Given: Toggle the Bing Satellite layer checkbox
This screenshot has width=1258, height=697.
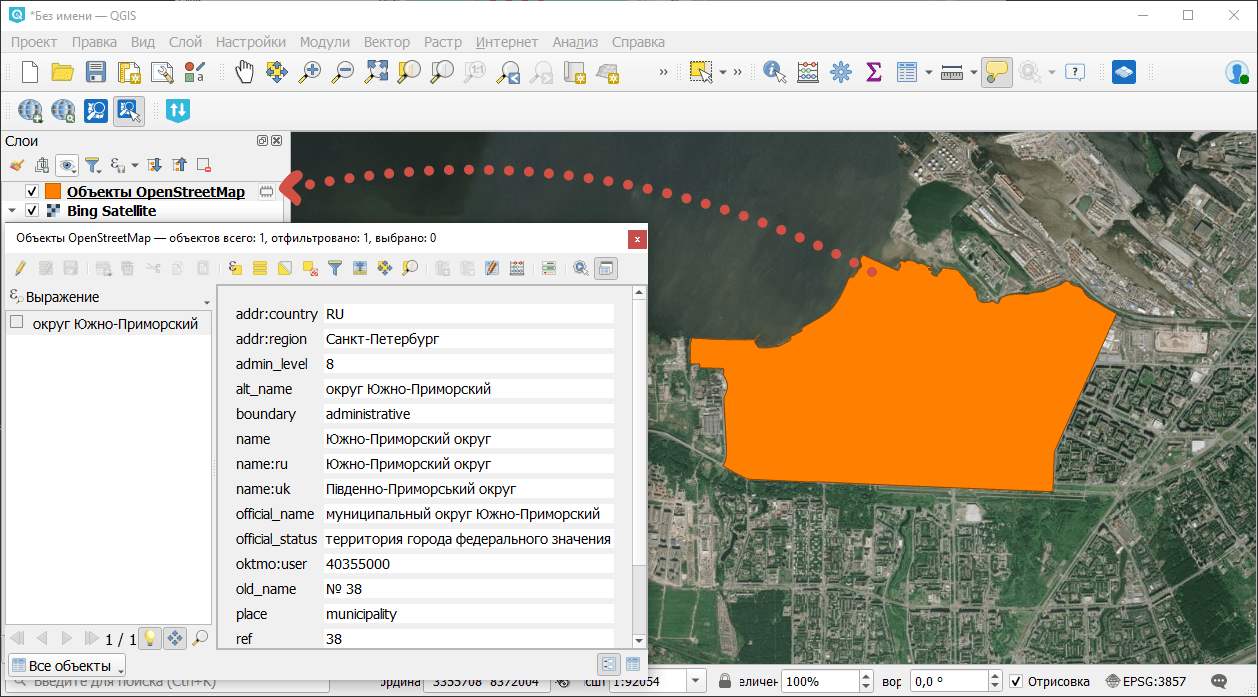Looking at the screenshot, I should (32, 211).
